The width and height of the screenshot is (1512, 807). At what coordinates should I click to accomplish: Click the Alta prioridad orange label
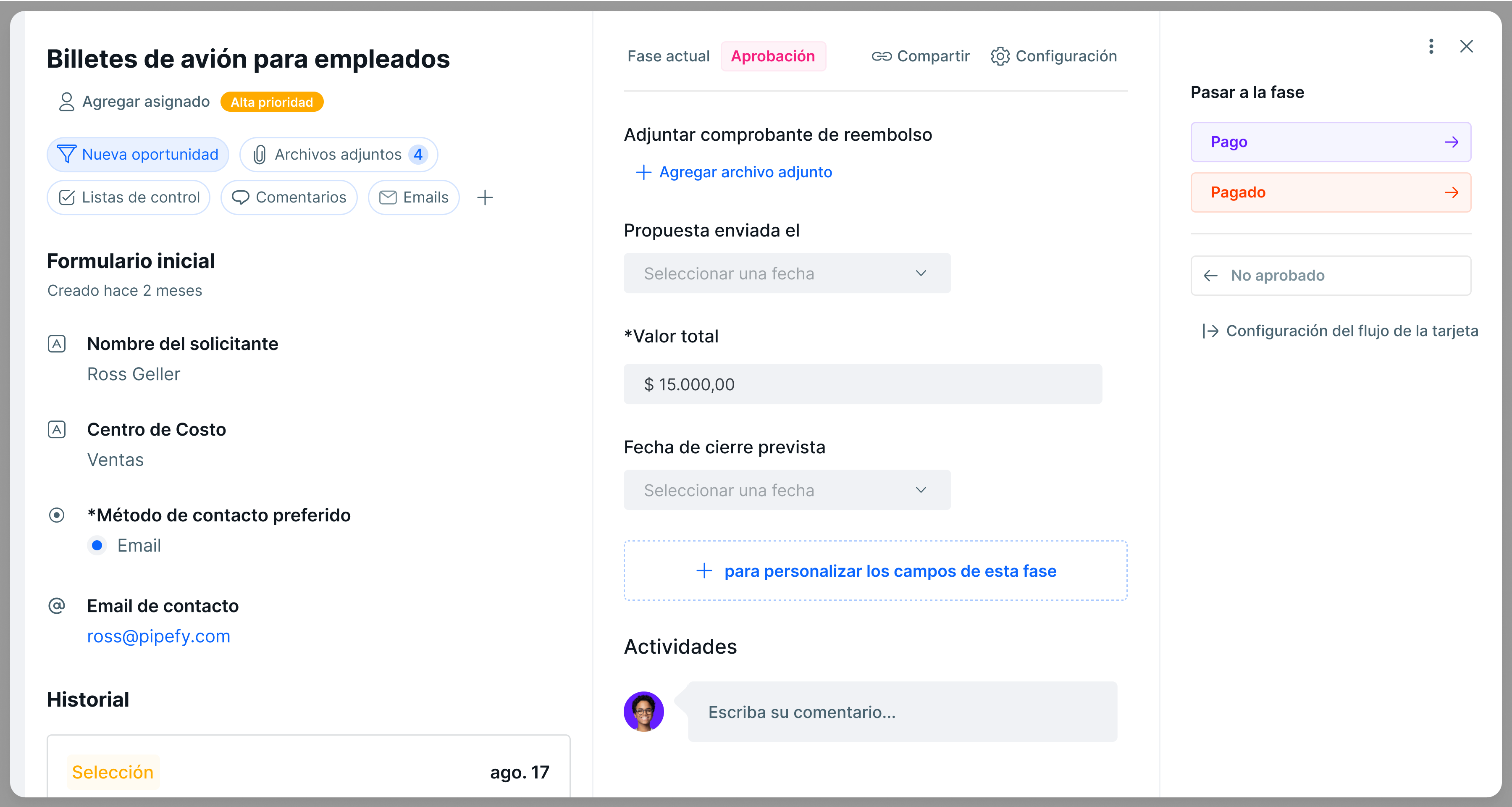272,102
